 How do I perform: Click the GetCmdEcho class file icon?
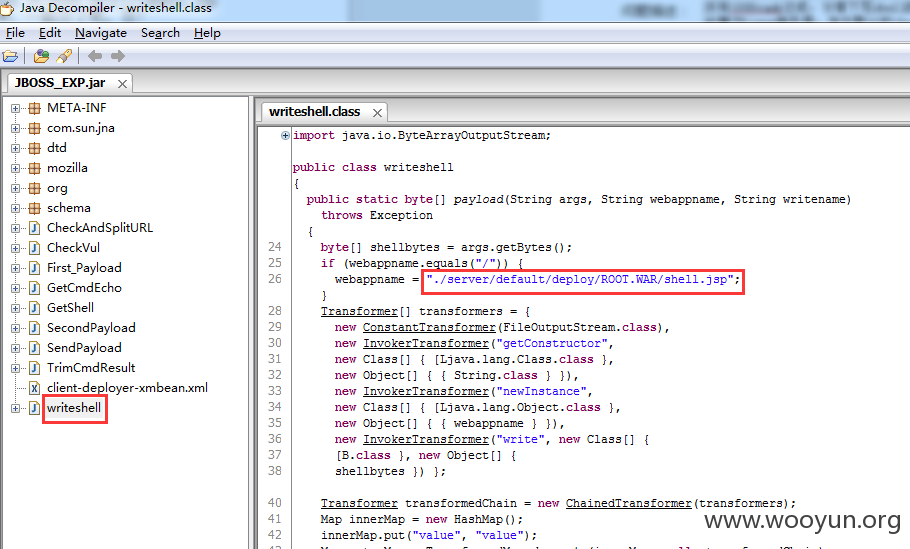tap(35, 288)
